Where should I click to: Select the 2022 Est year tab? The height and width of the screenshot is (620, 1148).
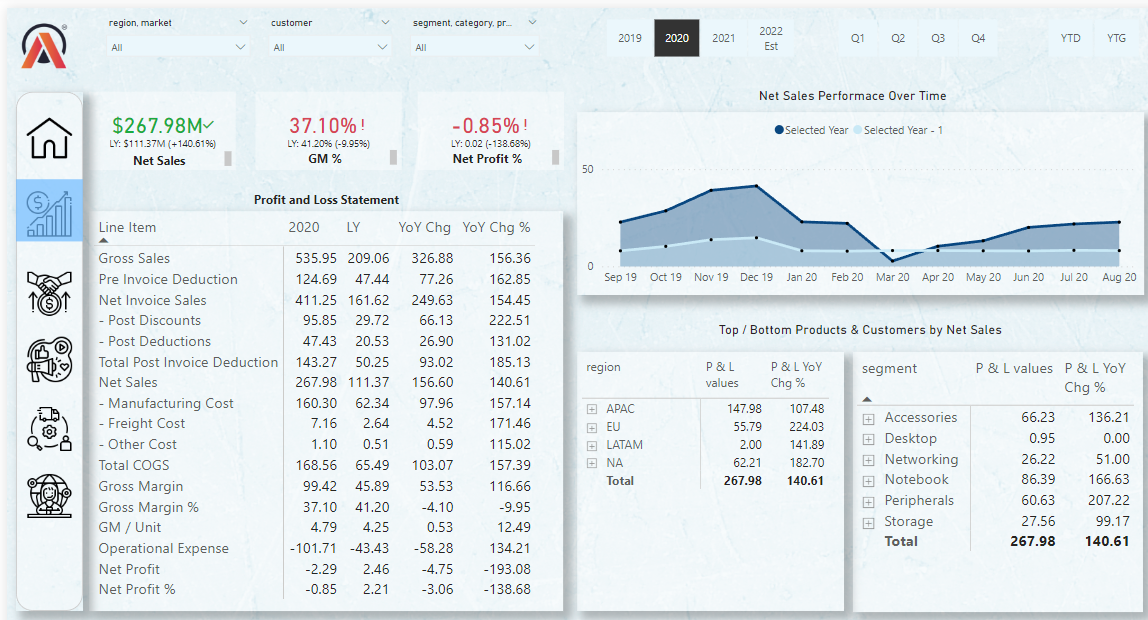coord(771,38)
